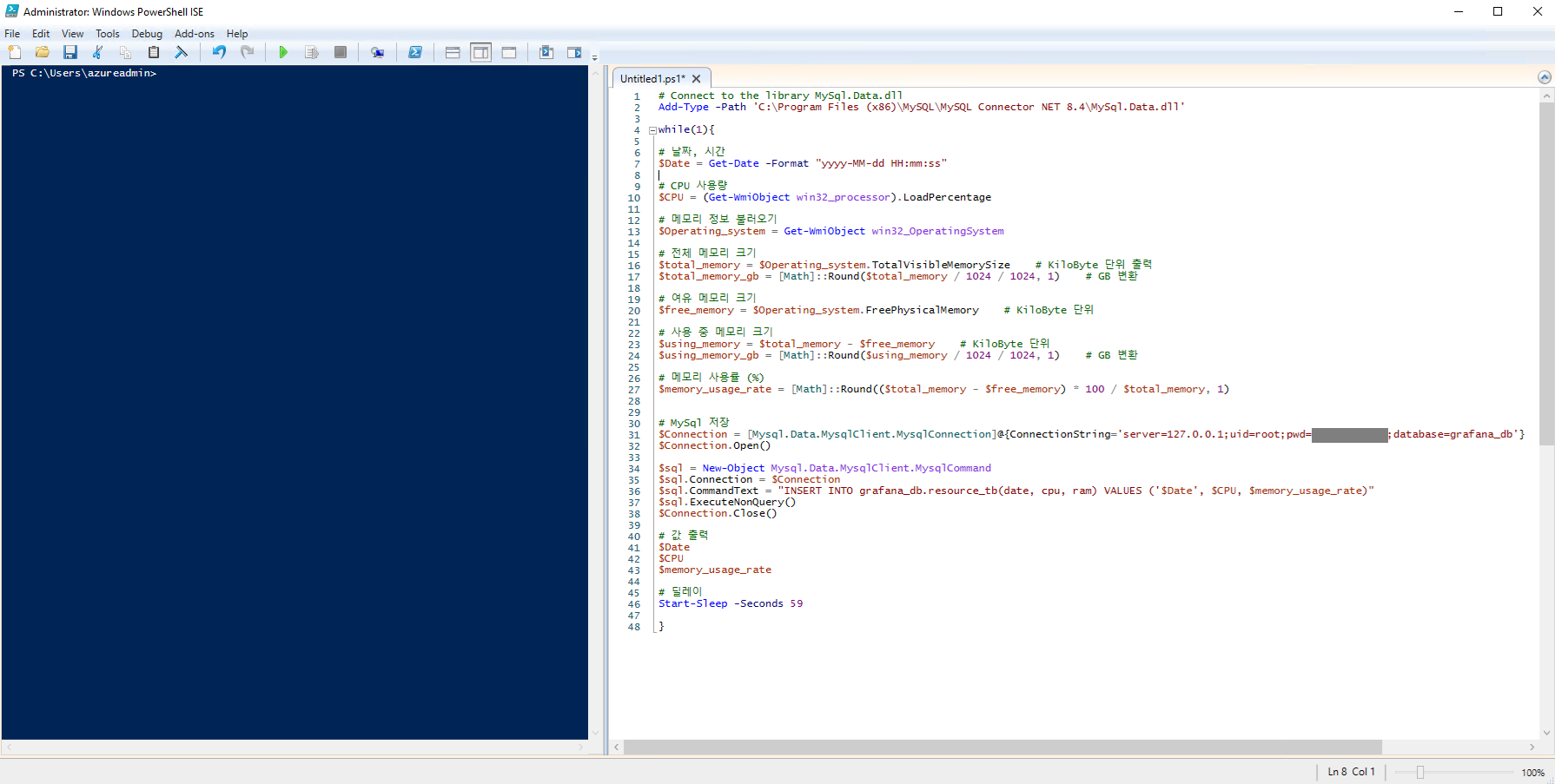Screen dimensions: 1555x784
Task: Click the script pane horizontal scrollbar thumb
Action: [x=1002, y=748]
